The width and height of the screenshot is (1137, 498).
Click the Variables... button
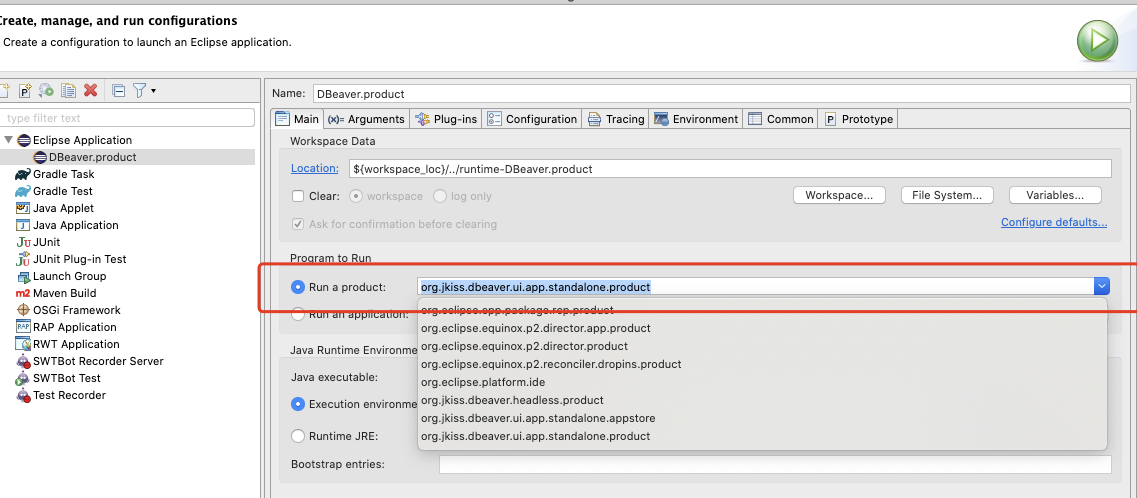click(1055, 195)
